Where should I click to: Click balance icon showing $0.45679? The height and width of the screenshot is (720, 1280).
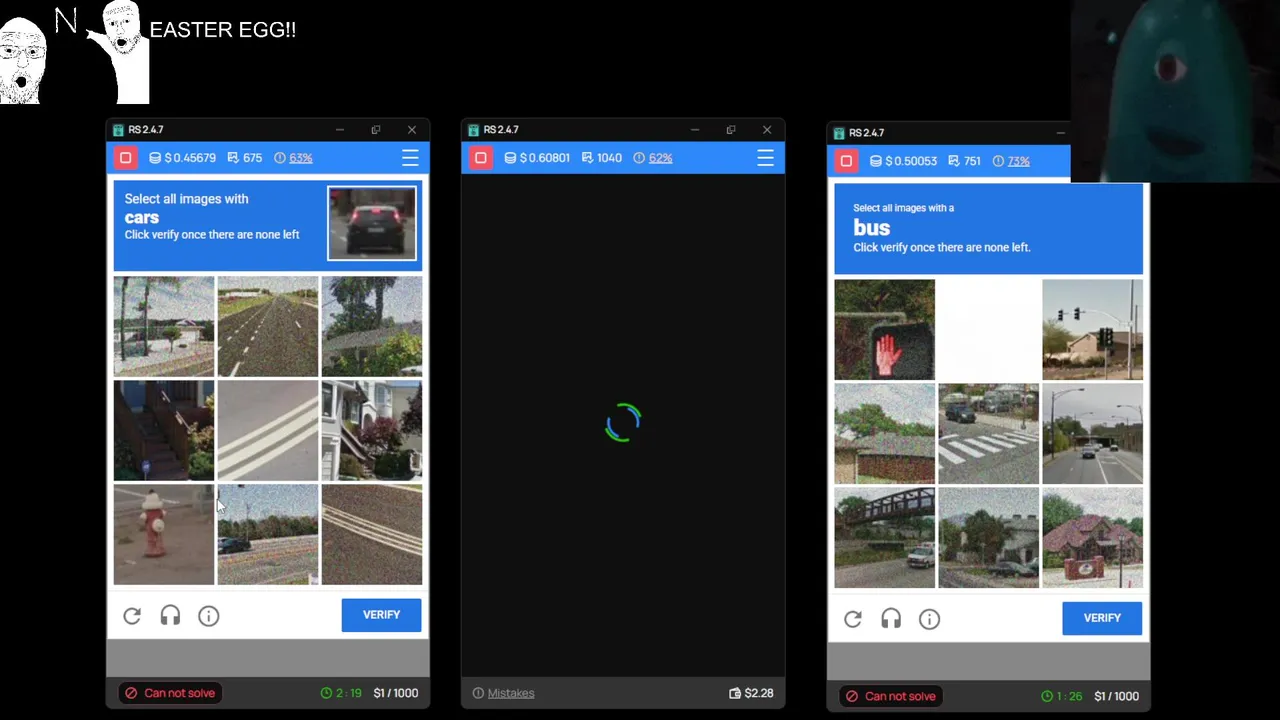tap(155, 158)
